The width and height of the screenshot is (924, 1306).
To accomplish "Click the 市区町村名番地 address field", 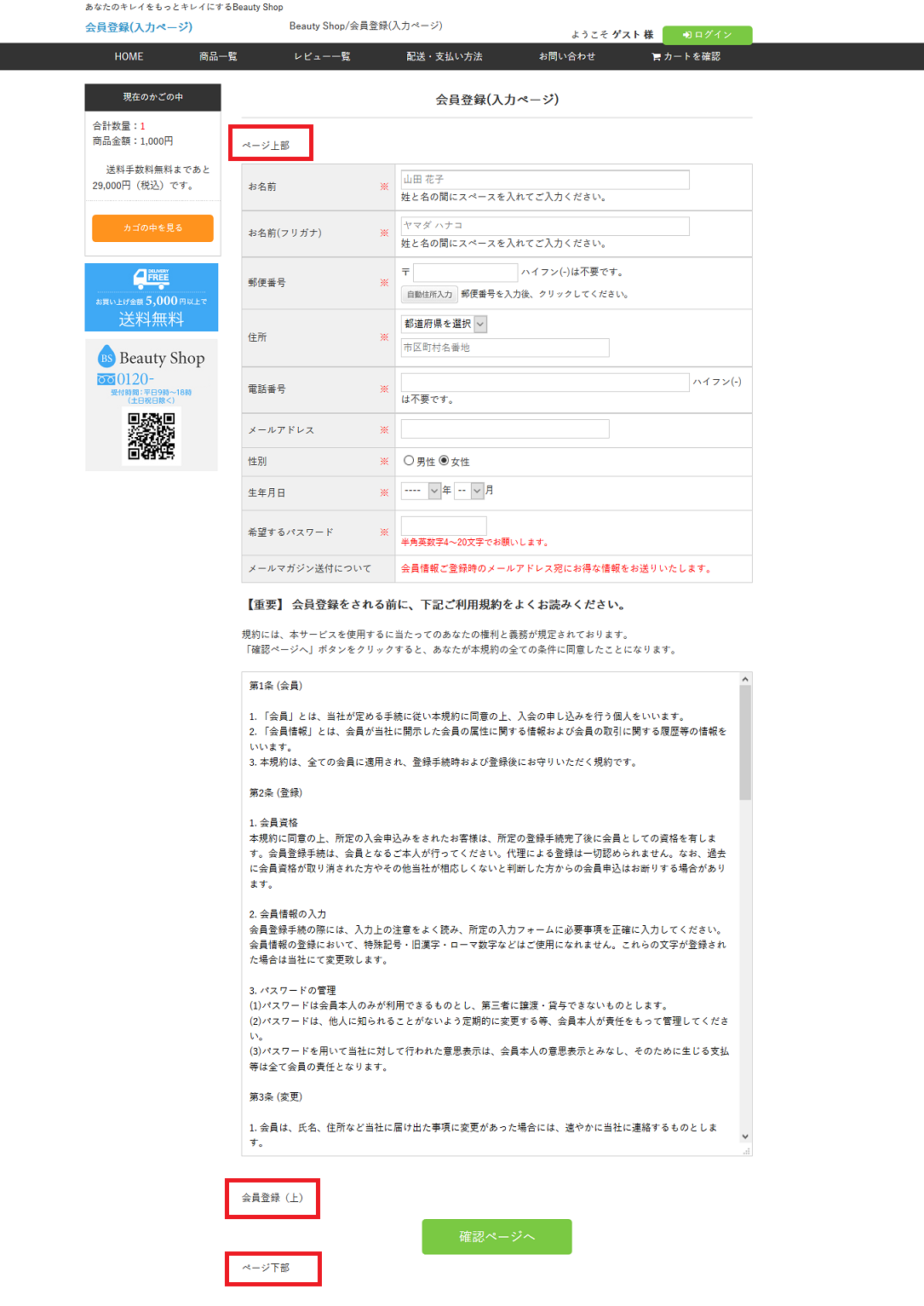I will pos(505,348).
